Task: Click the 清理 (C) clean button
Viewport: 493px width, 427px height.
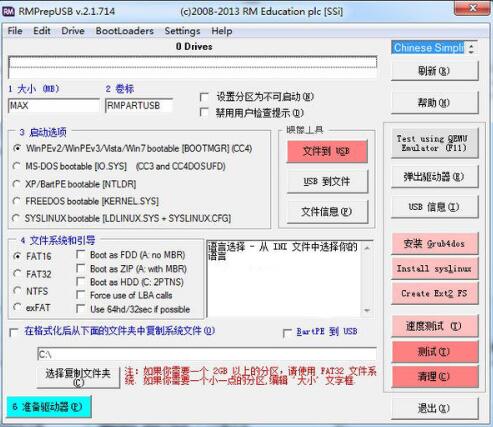Action: 434,377
